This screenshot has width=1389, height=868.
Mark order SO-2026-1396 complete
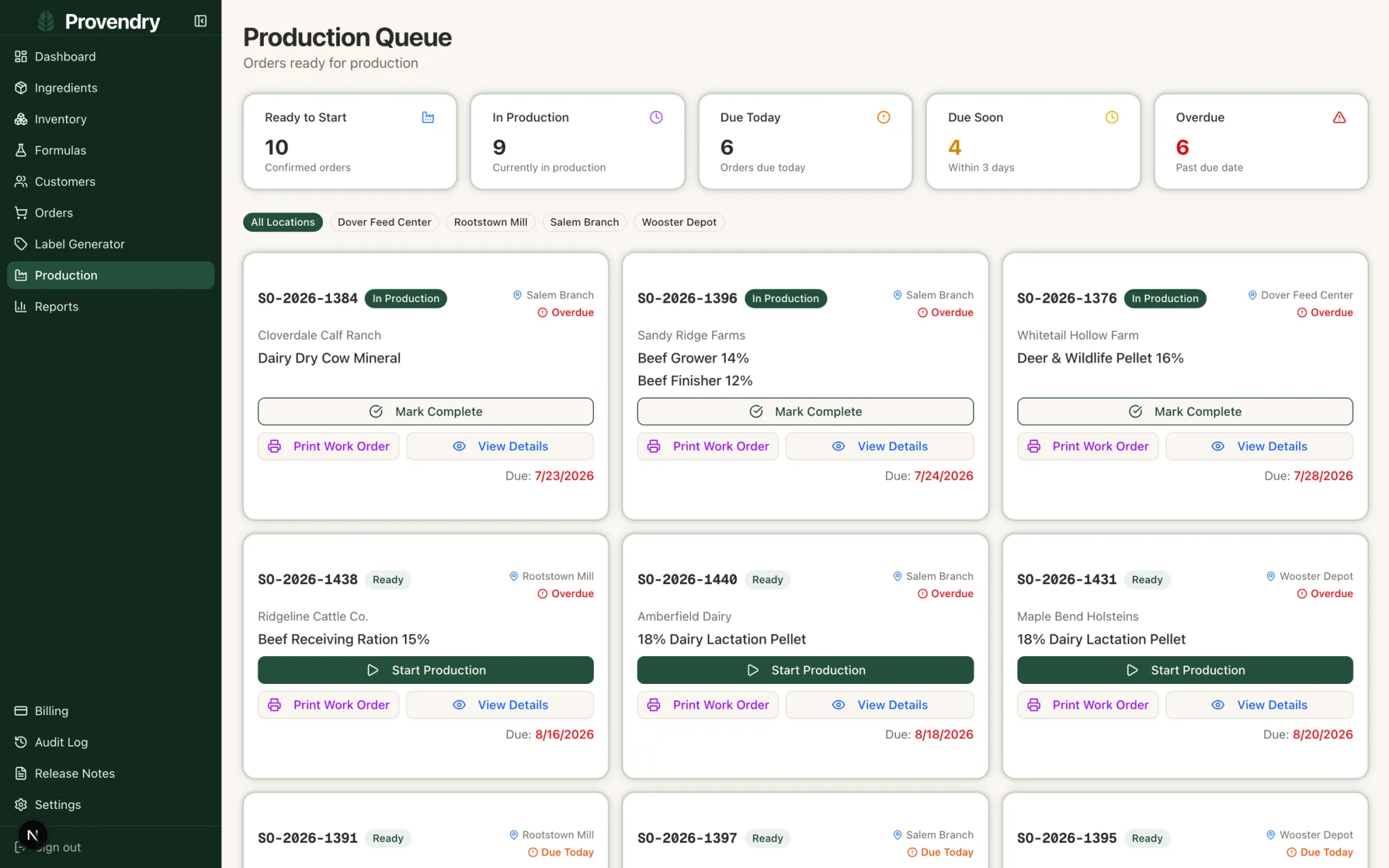(805, 412)
